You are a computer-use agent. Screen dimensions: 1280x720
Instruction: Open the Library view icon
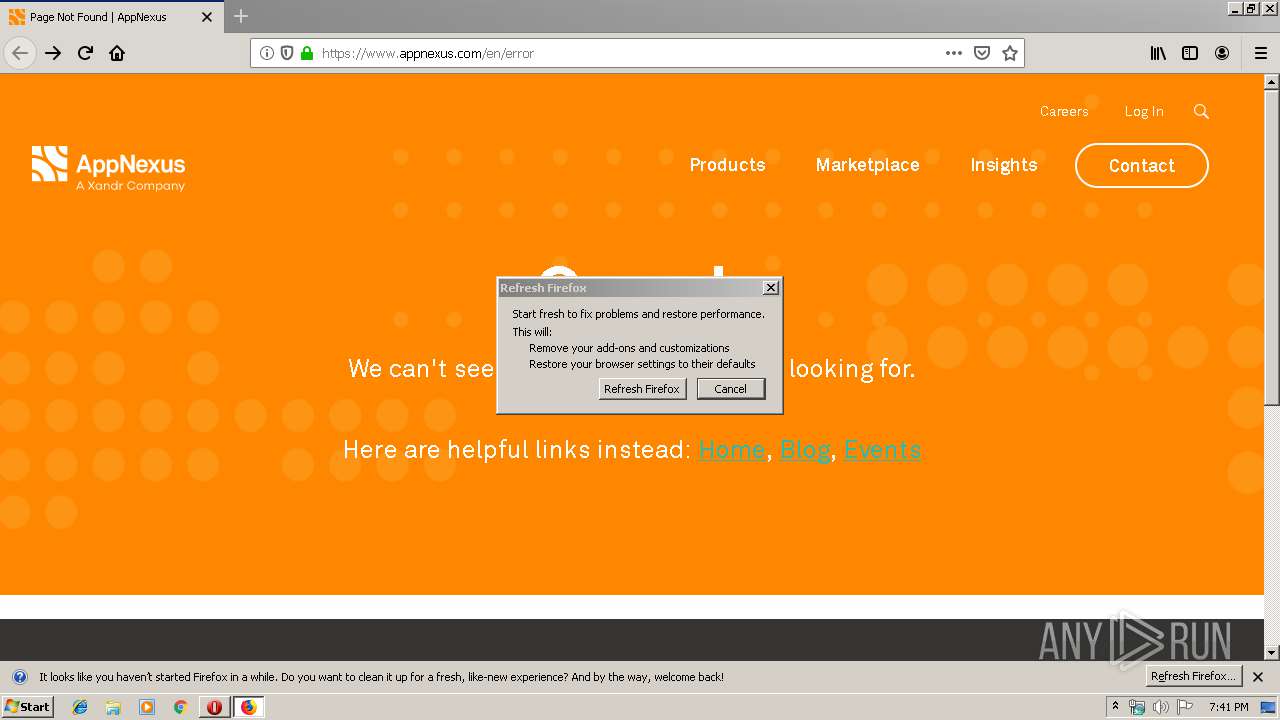click(1158, 53)
